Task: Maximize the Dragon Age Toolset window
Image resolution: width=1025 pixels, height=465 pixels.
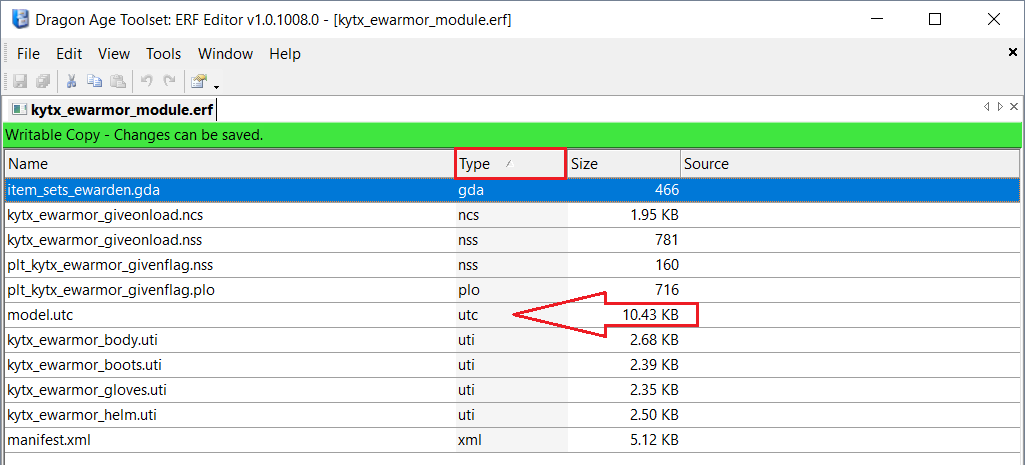Action: point(935,19)
